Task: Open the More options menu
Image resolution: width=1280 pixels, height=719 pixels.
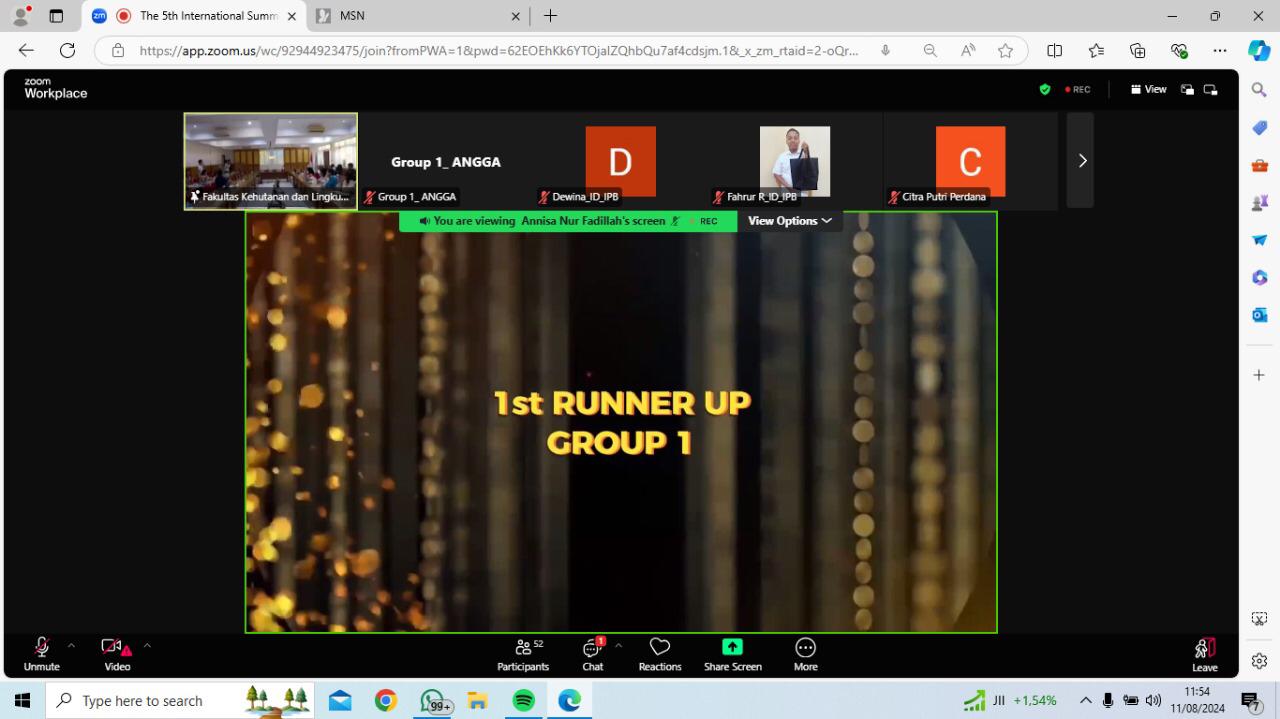Action: pos(805,654)
